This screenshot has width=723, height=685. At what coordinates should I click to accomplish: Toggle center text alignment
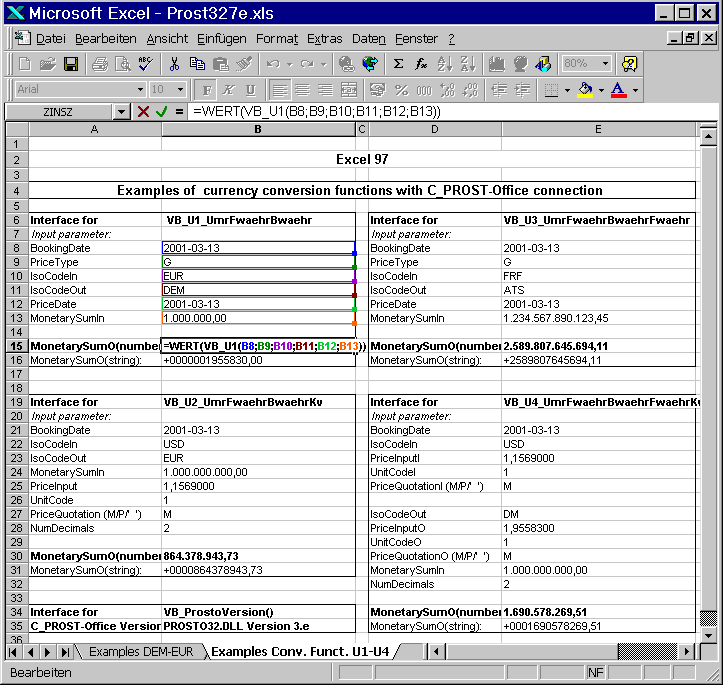click(302, 90)
